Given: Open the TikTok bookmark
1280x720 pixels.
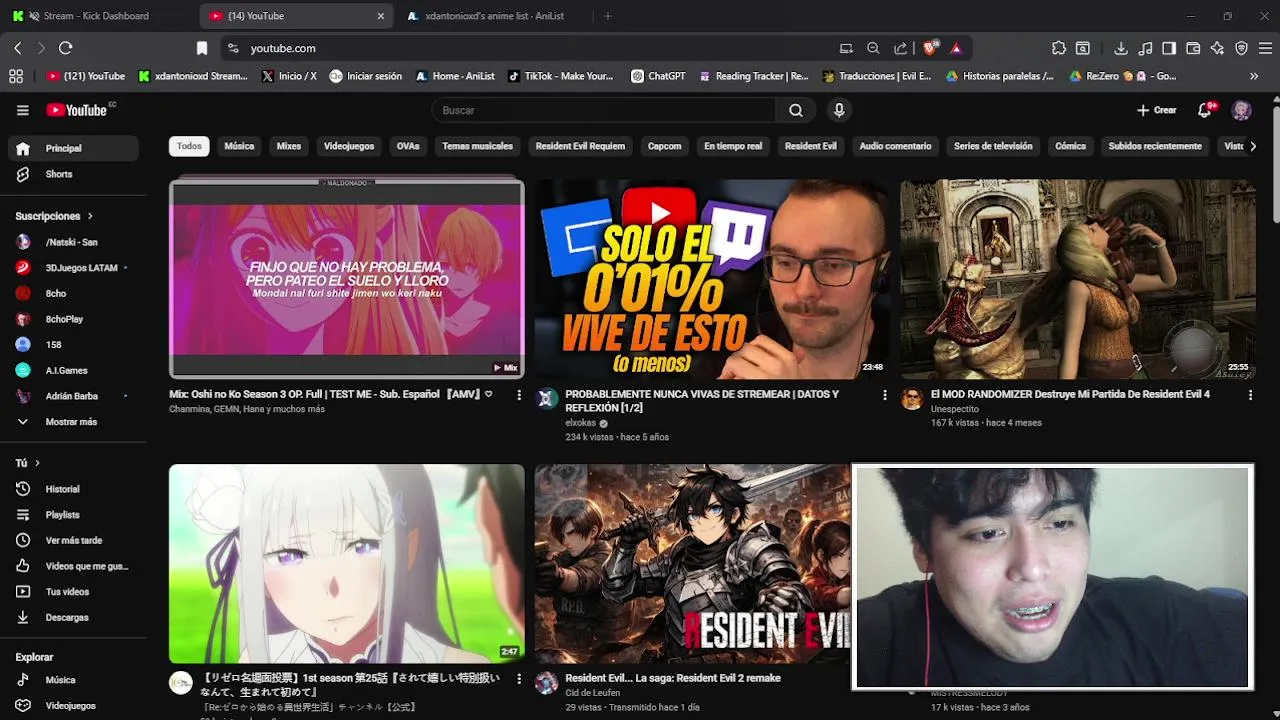Looking at the screenshot, I should point(561,76).
